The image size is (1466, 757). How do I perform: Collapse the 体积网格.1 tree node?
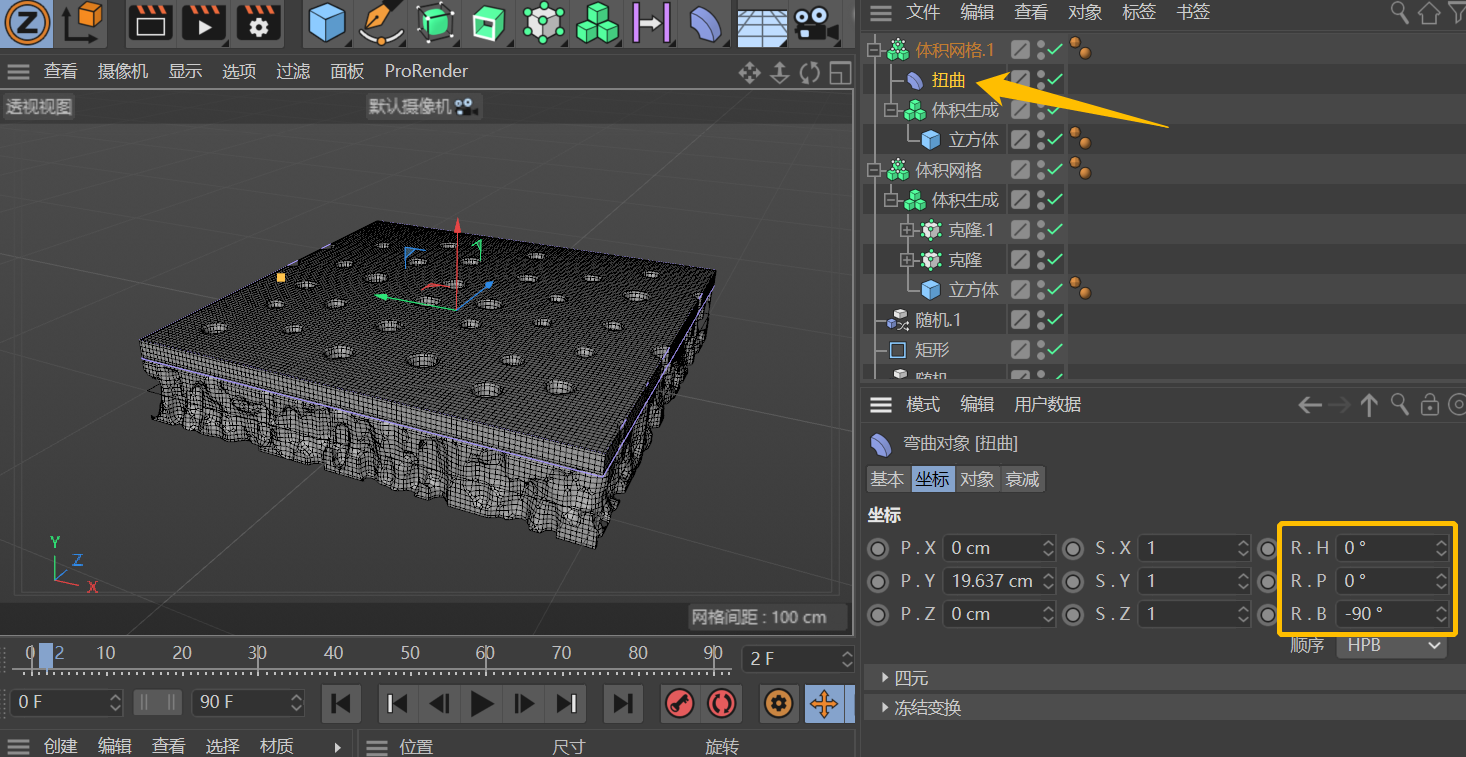[873, 50]
